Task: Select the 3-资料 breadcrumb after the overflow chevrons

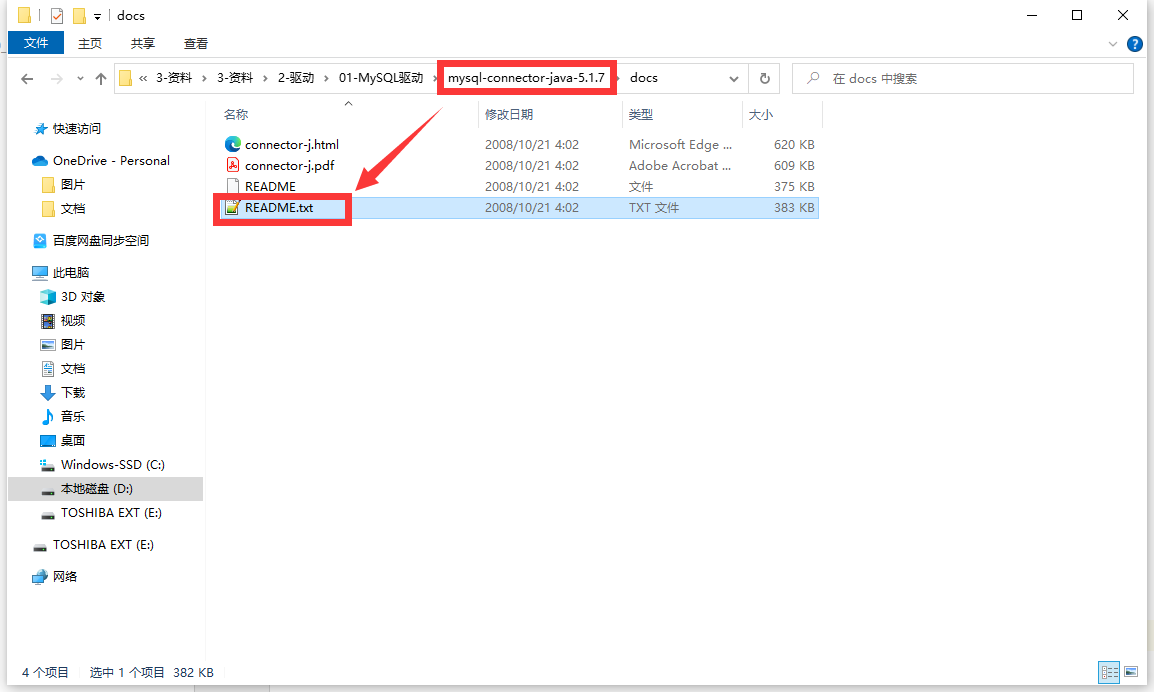Action: click(x=174, y=78)
